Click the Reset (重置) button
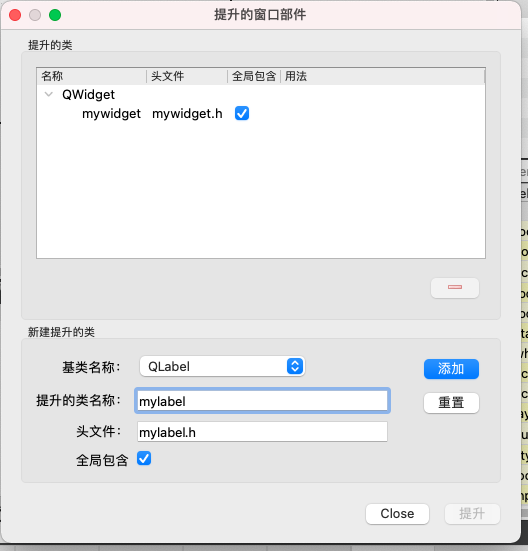 point(451,402)
